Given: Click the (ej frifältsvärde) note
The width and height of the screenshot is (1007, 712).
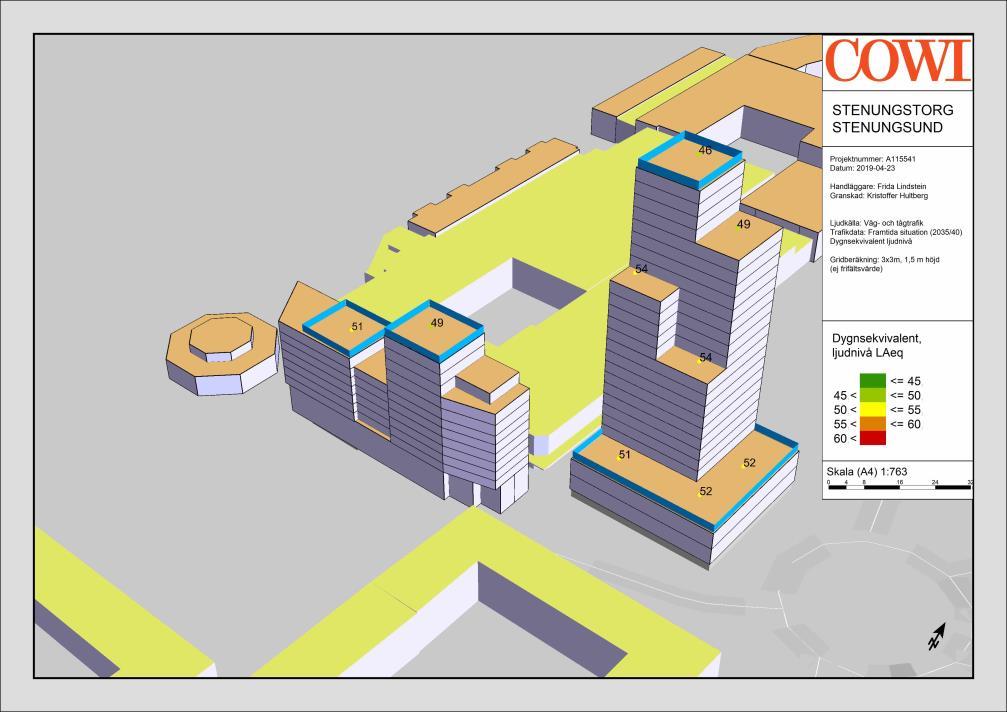Looking at the screenshot, I should 856,268.
